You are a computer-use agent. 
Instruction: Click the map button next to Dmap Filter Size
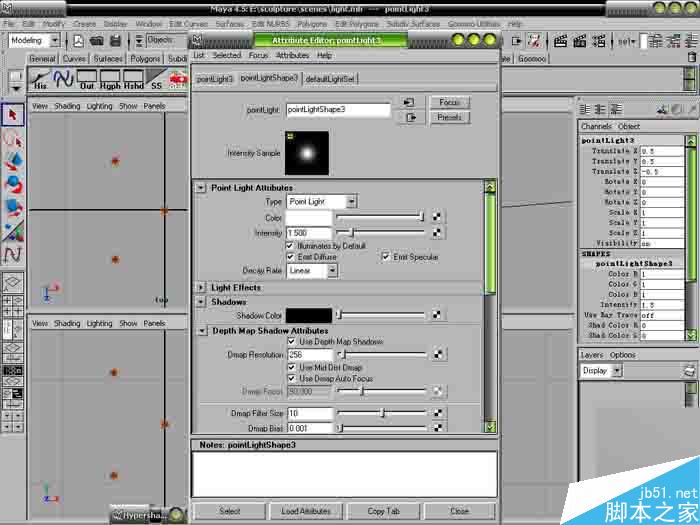(438, 413)
